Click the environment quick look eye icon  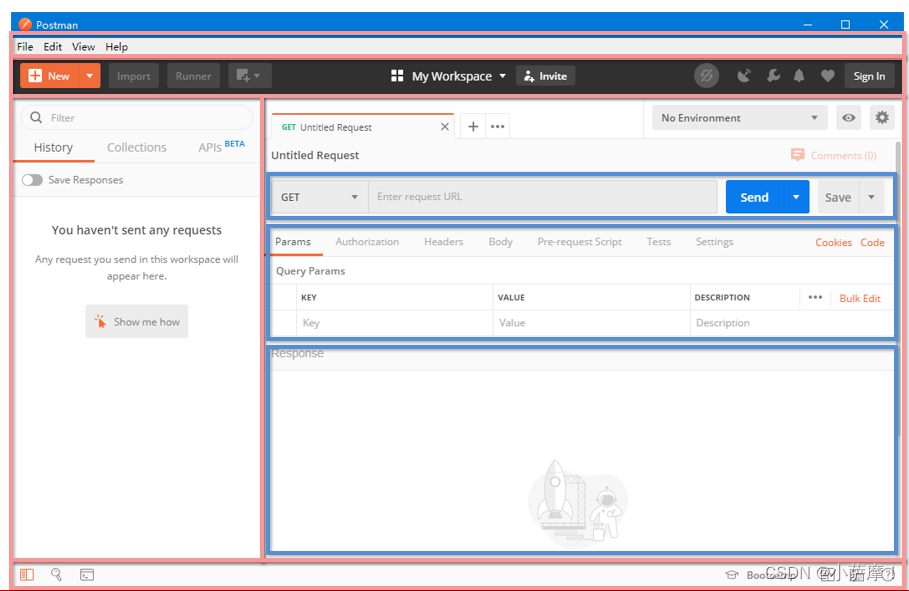click(x=849, y=118)
